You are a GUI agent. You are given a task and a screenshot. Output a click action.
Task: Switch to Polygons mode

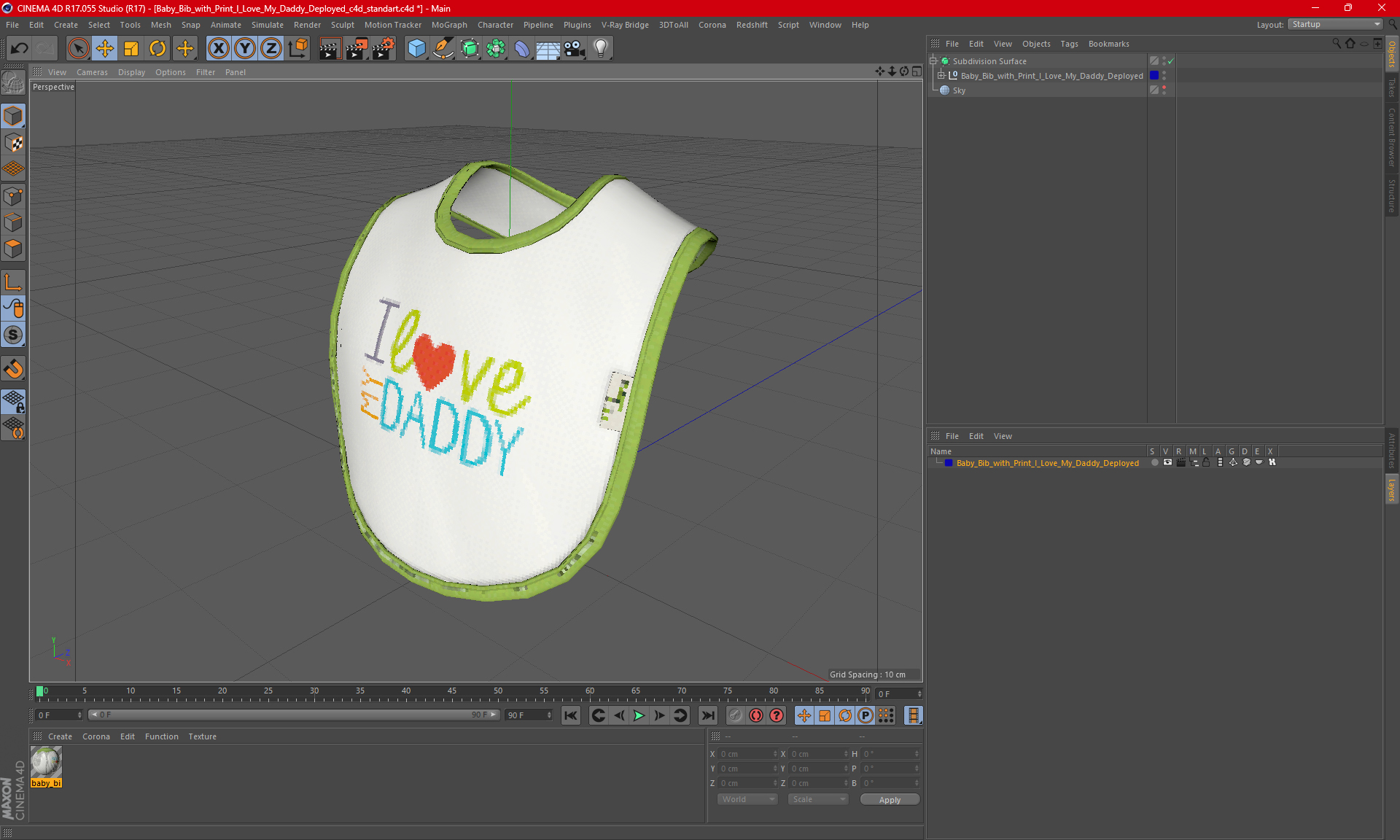click(13, 249)
